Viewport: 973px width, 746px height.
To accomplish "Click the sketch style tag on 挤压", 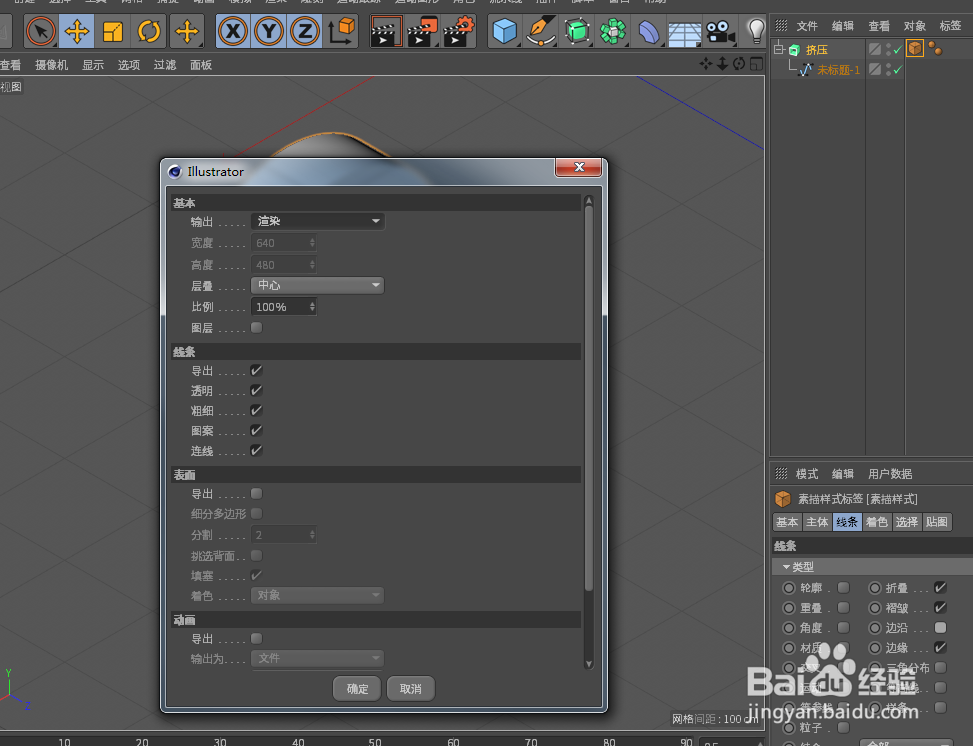I will (915, 48).
